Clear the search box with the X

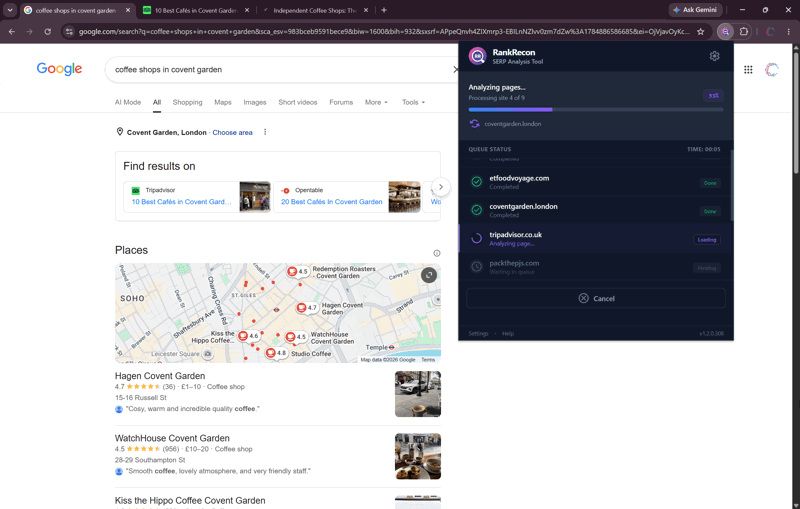(455, 69)
